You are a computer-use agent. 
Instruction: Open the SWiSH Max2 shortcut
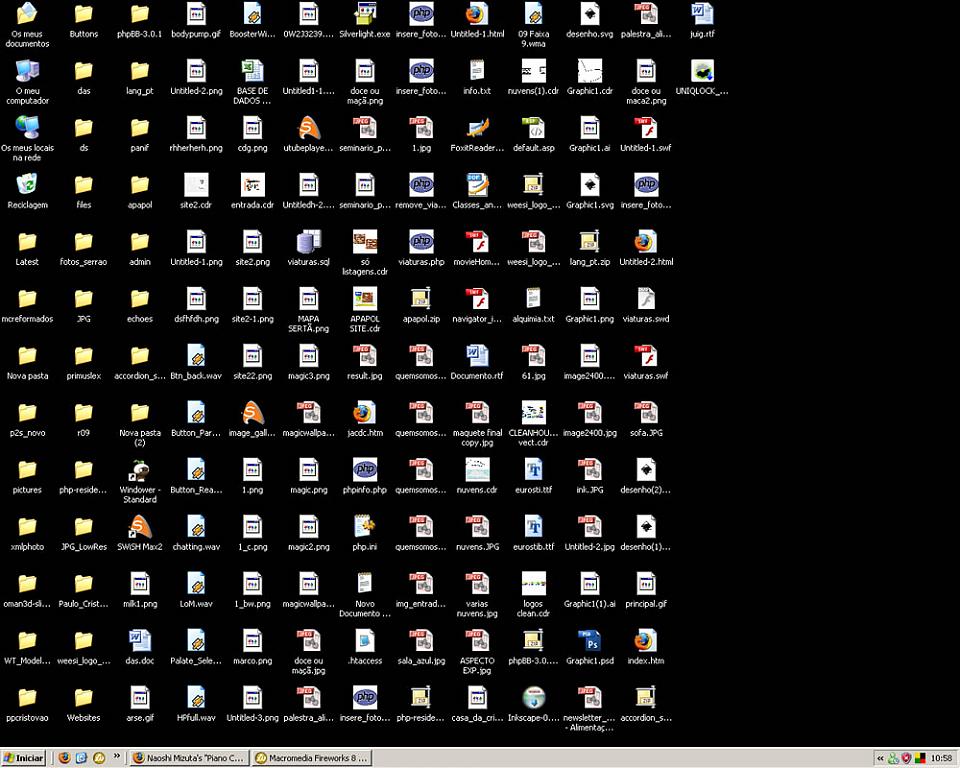pyautogui.click(x=140, y=527)
